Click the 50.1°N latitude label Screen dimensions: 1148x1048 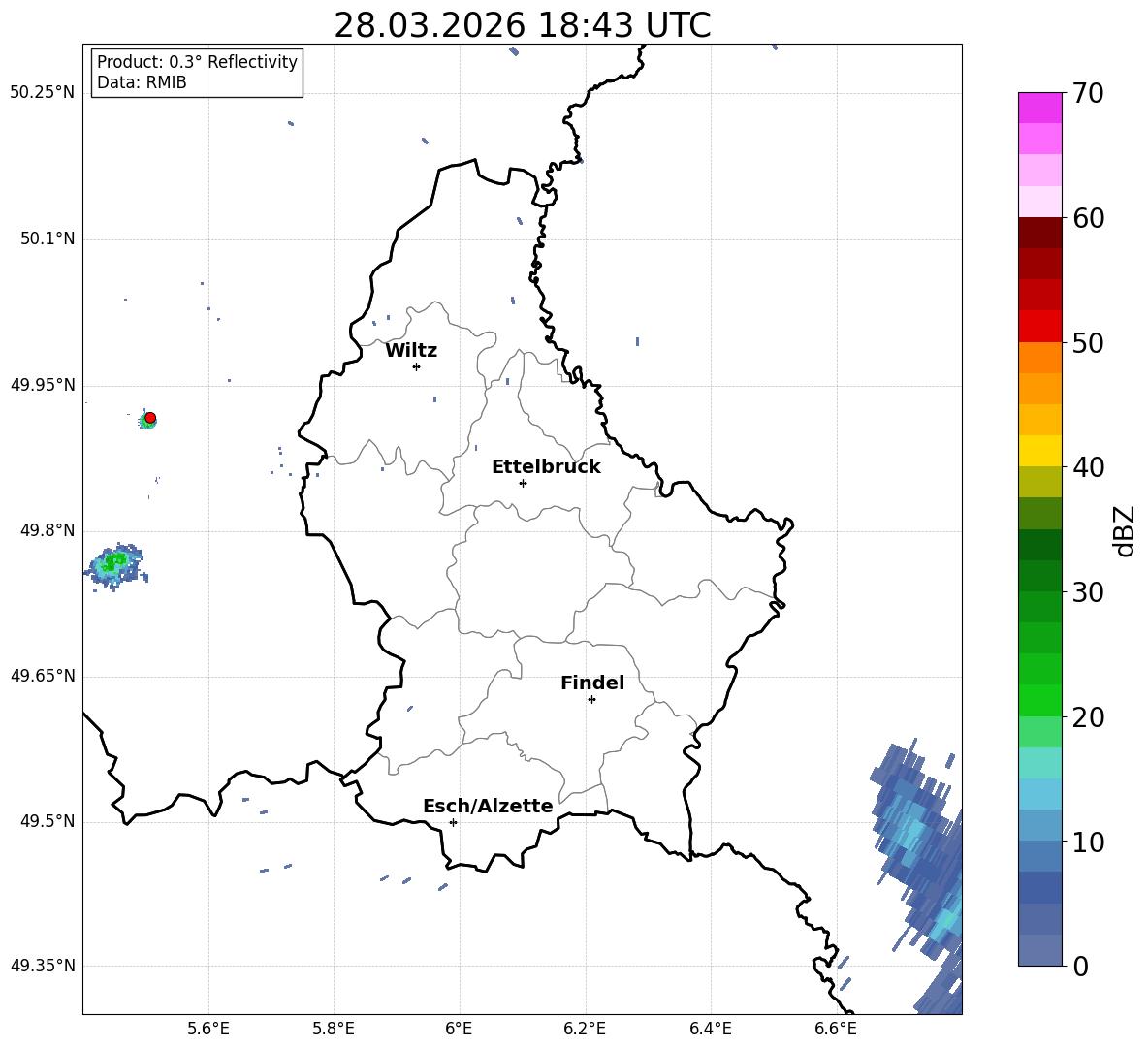coord(48,239)
